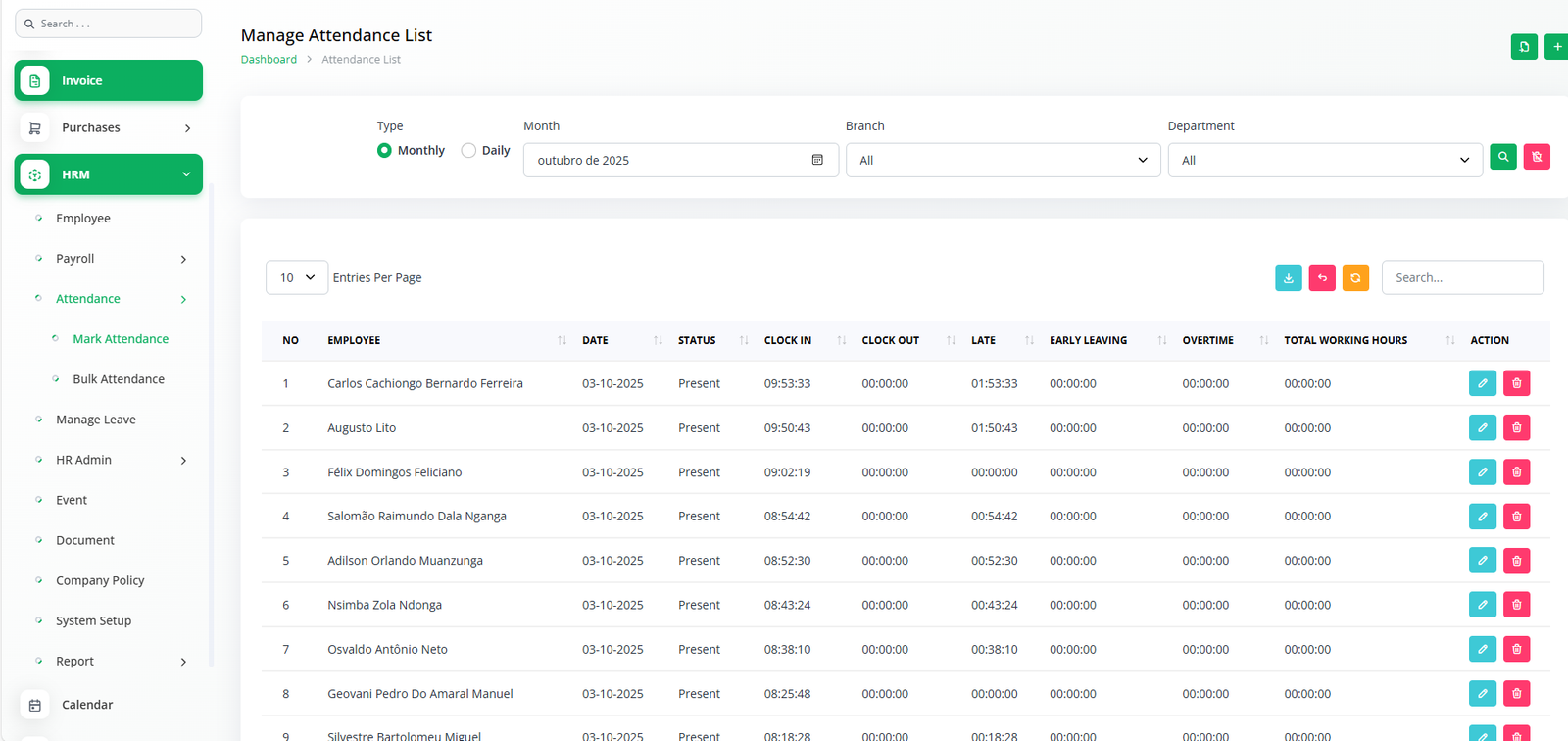Edit Geovani Pedro Do Amaral Manuel attendance
The image size is (1568, 741).
(x=1483, y=693)
